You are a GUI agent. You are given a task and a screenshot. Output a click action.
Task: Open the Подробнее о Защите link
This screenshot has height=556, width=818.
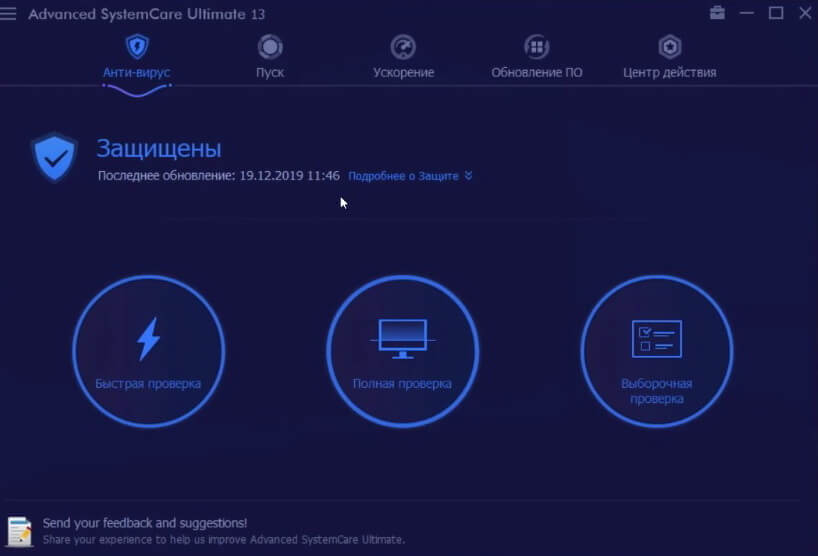click(x=403, y=176)
